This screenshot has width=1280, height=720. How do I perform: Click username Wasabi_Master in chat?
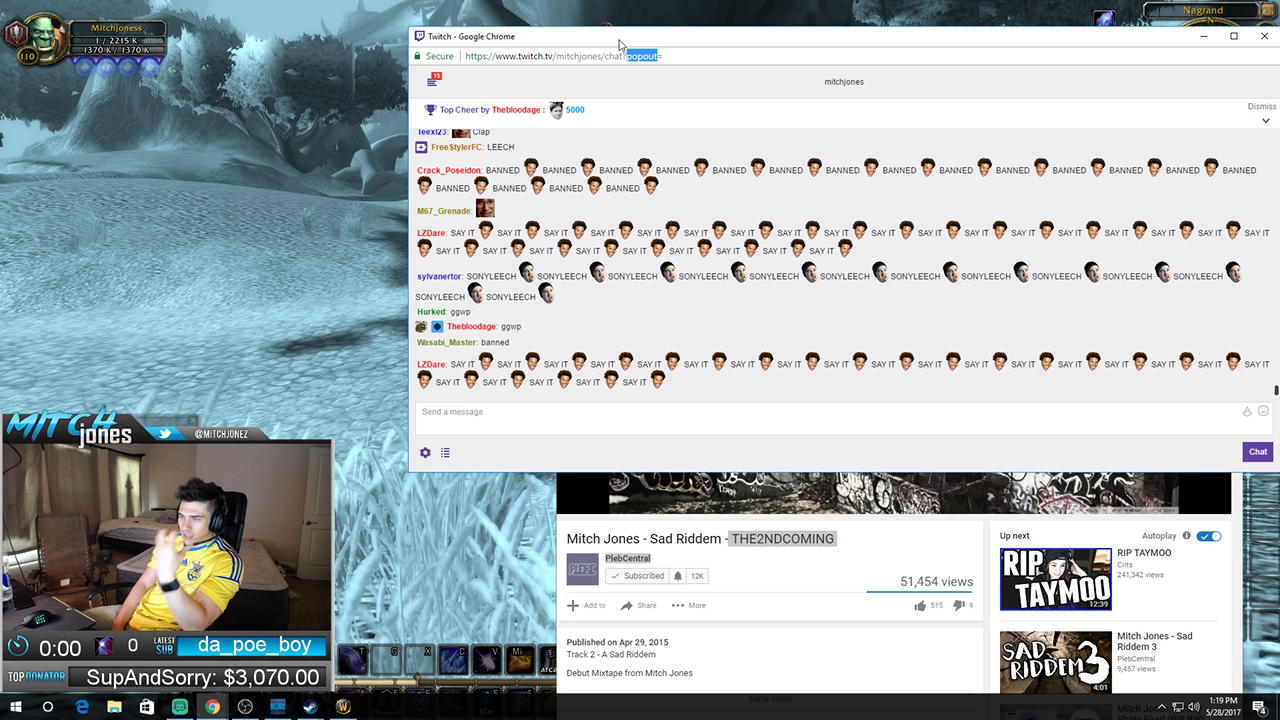tap(446, 343)
